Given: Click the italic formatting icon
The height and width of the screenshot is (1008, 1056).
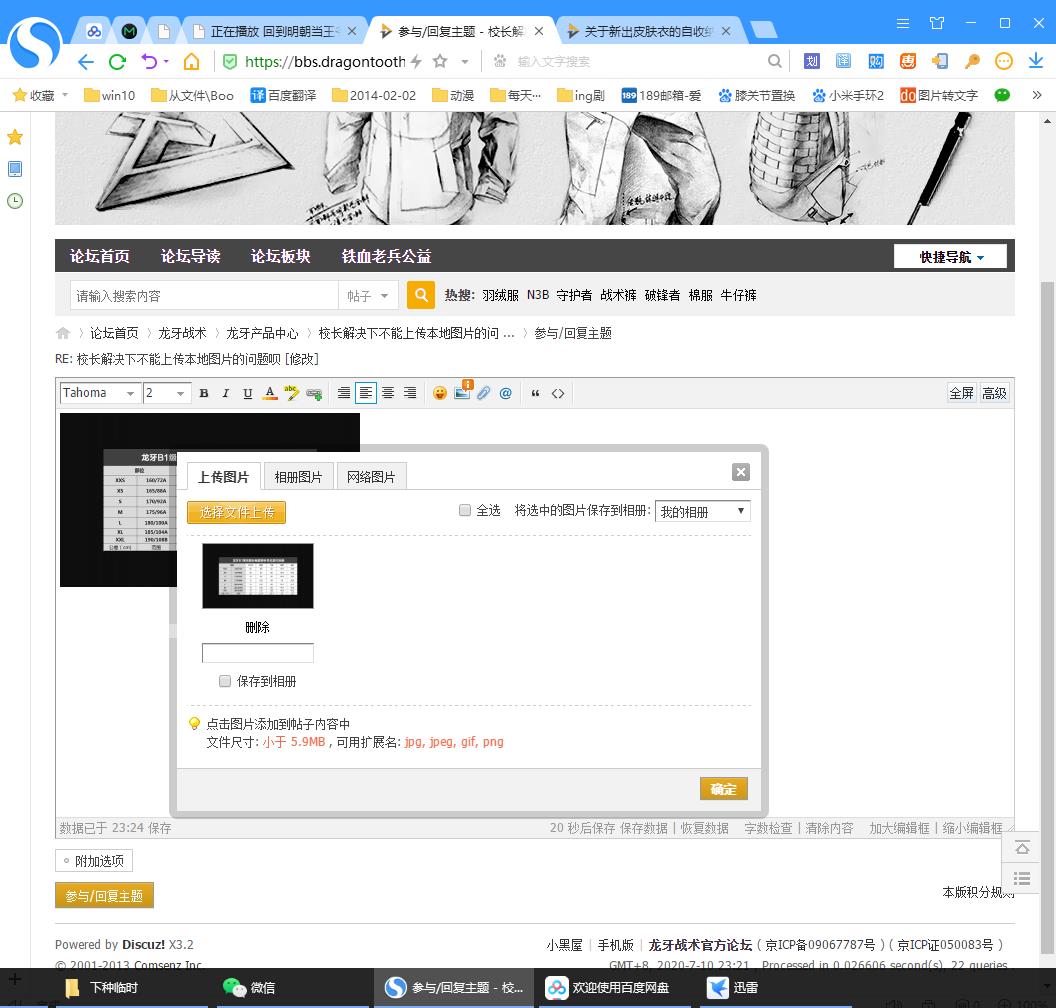Looking at the screenshot, I should click(226, 394).
